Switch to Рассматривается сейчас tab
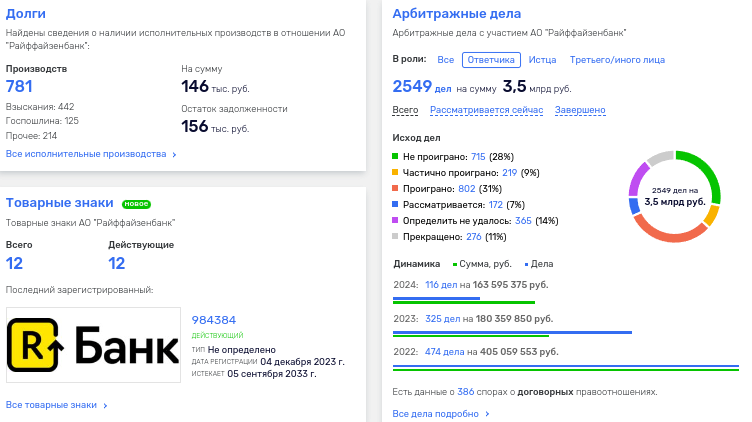Viewport: 752px width, 422px height. click(x=486, y=110)
